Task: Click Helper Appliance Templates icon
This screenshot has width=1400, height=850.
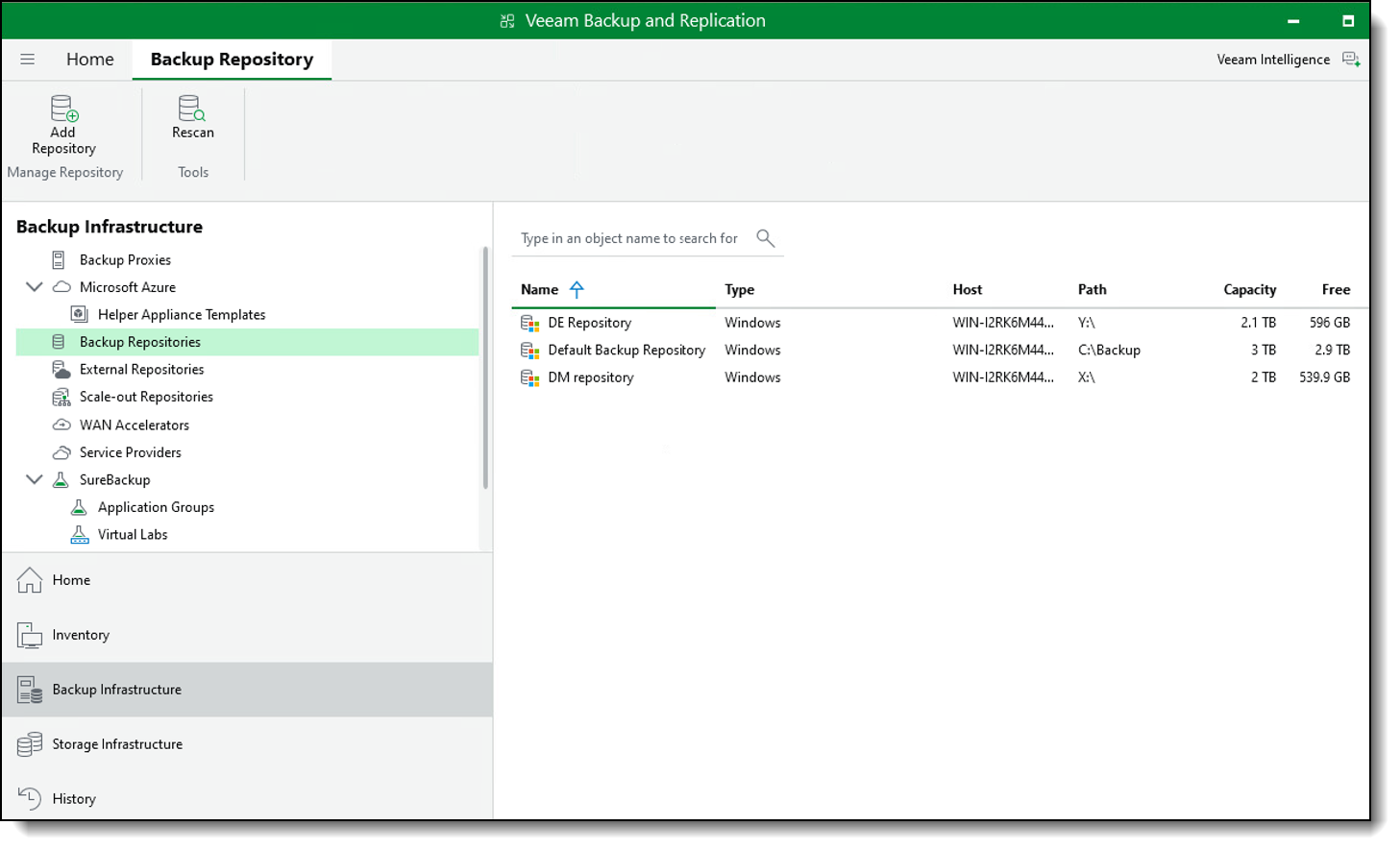Action: click(80, 314)
